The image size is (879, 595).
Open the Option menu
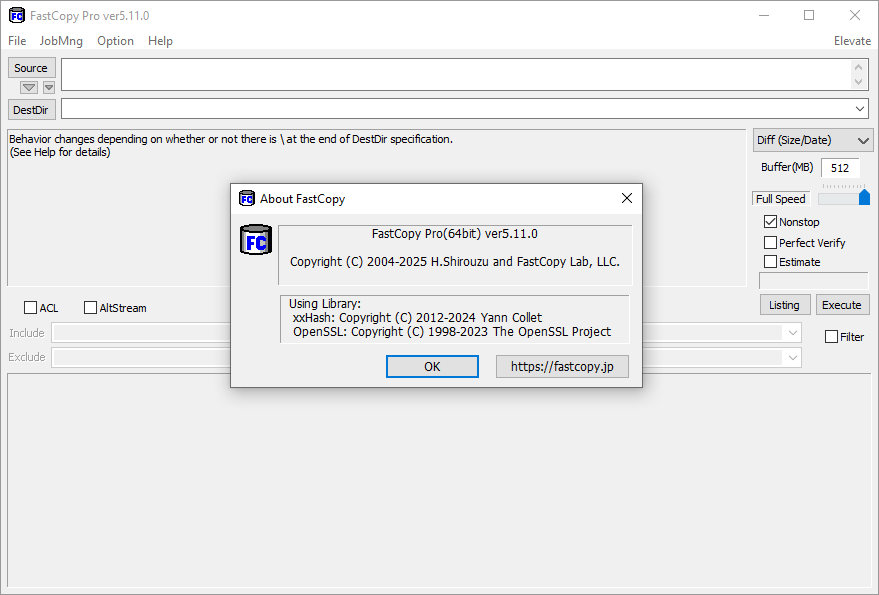[x=115, y=41]
